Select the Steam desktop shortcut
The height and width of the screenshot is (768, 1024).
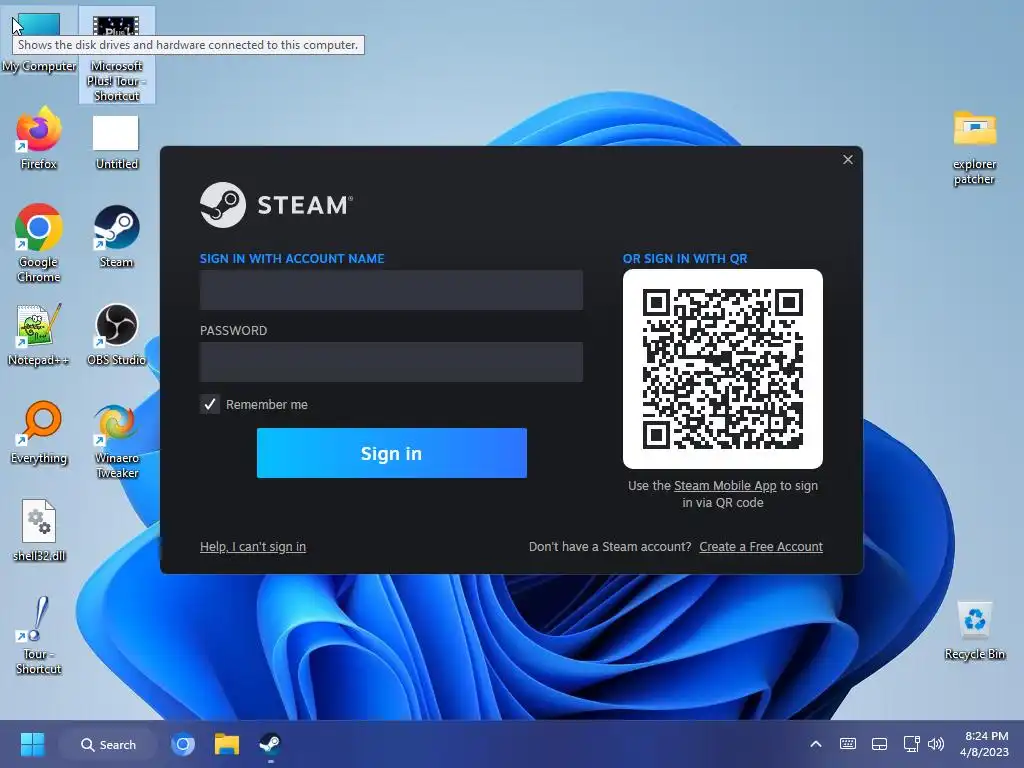(116, 236)
